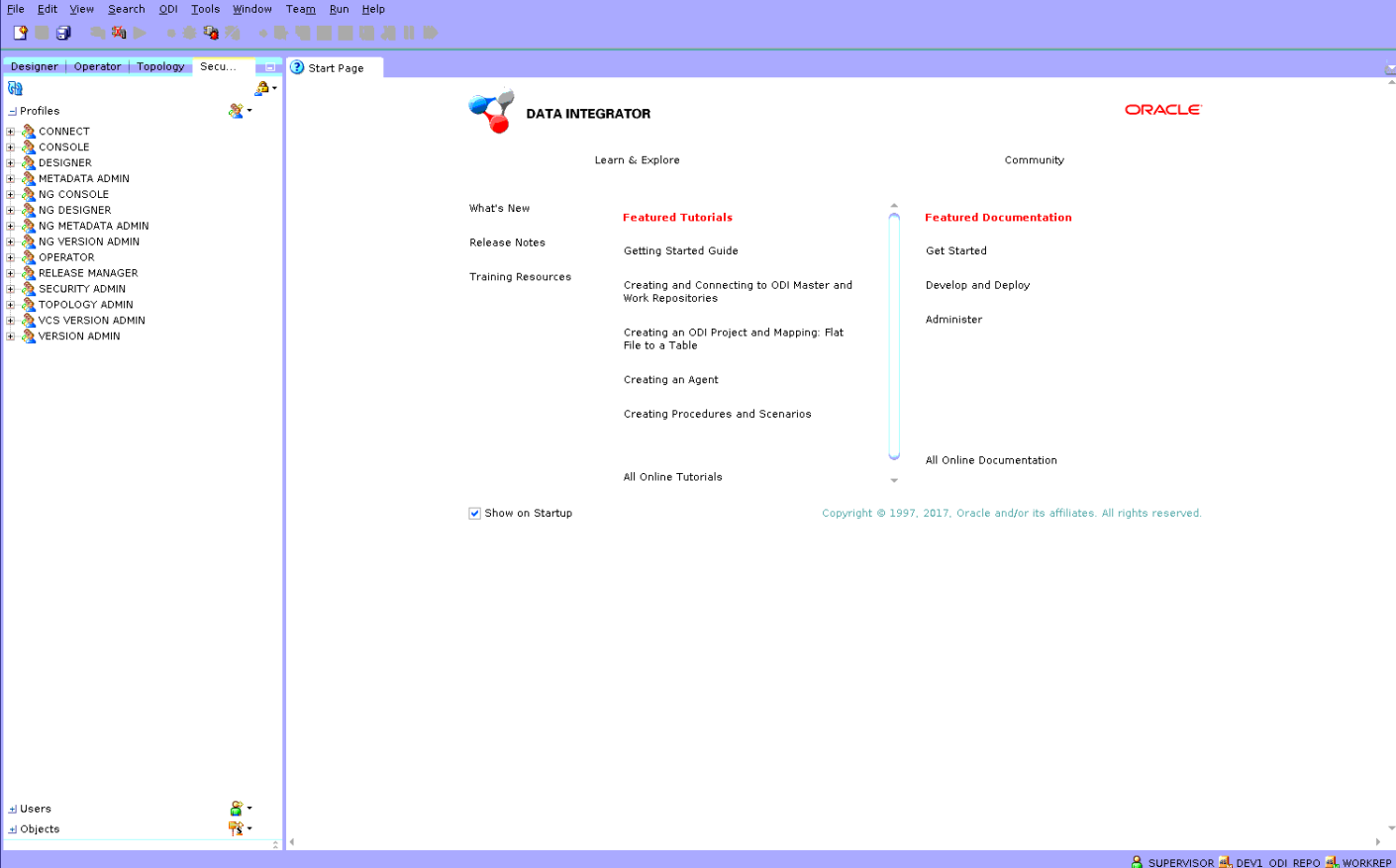Click the All Online Documentation link
This screenshot has width=1396, height=868.
990,460
